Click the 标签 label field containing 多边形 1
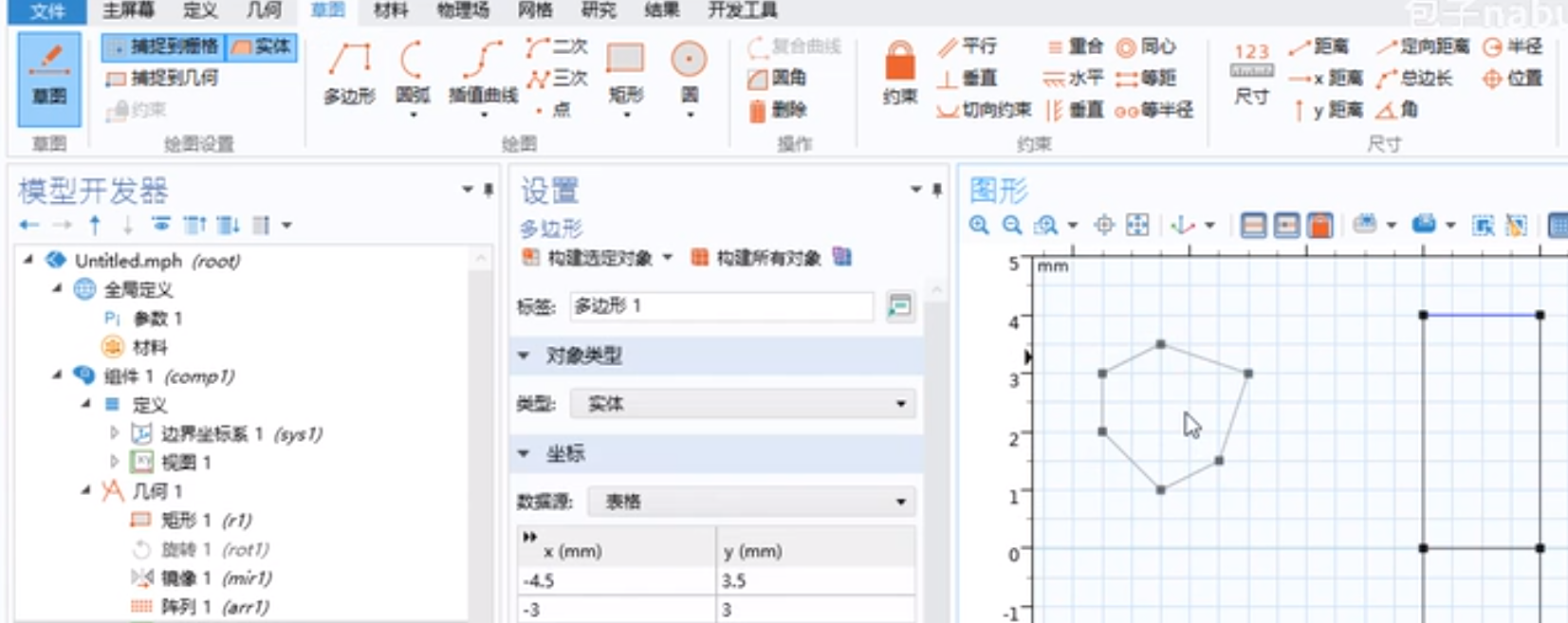The width and height of the screenshot is (1568, 623). pos(721,305)
